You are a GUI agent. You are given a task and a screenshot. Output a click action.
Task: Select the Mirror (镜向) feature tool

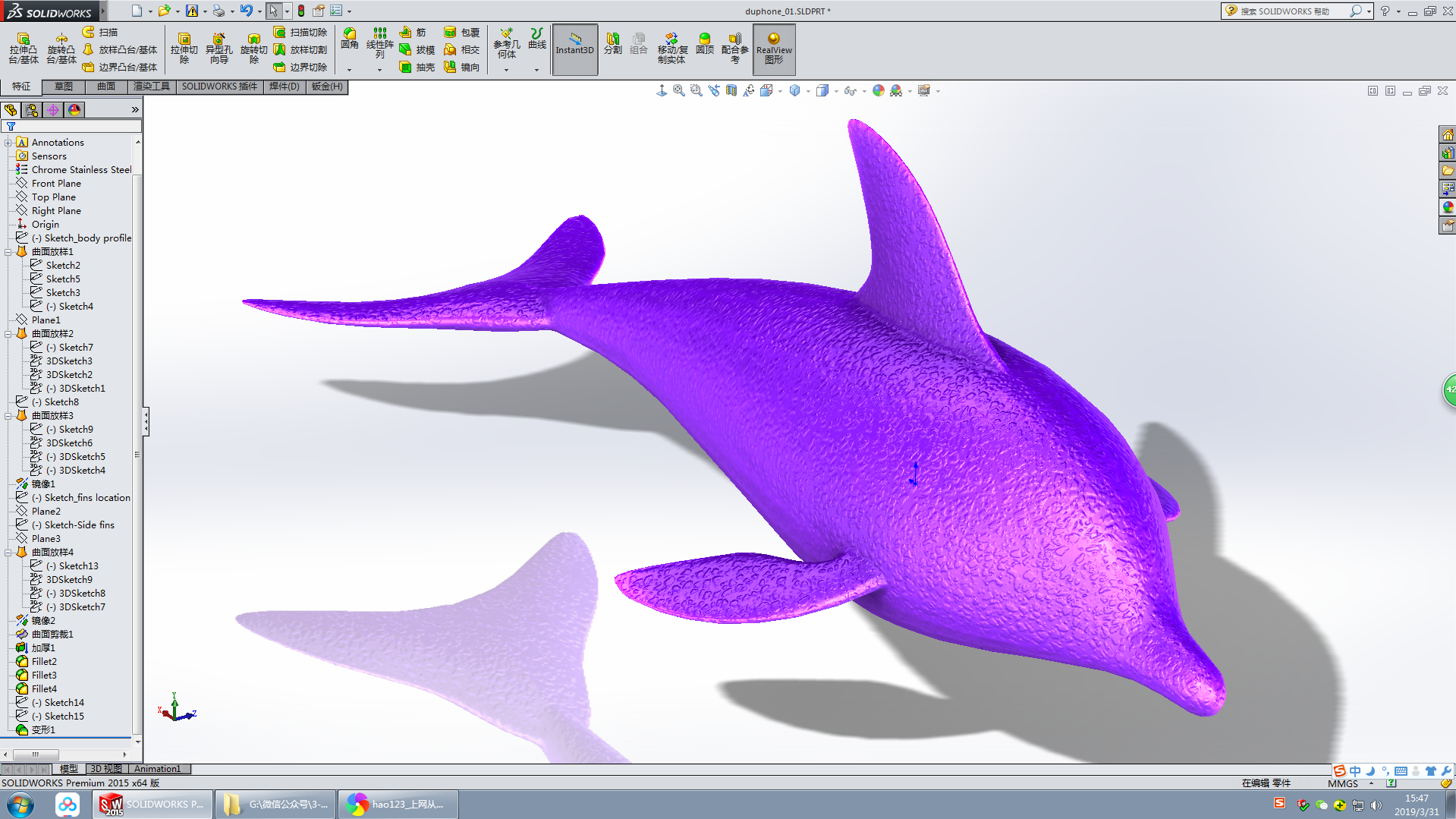coord(461,68)
